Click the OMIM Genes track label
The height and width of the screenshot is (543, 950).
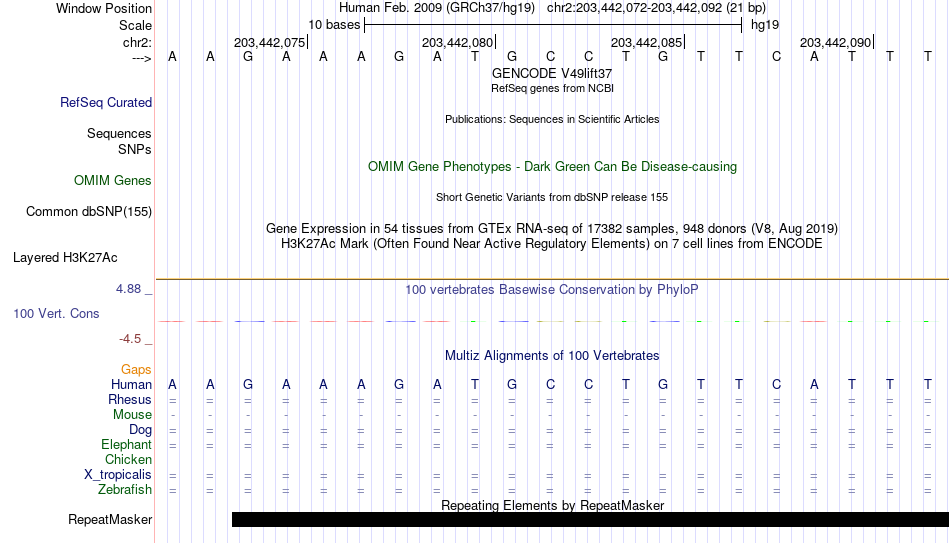(x=112, y=181)
